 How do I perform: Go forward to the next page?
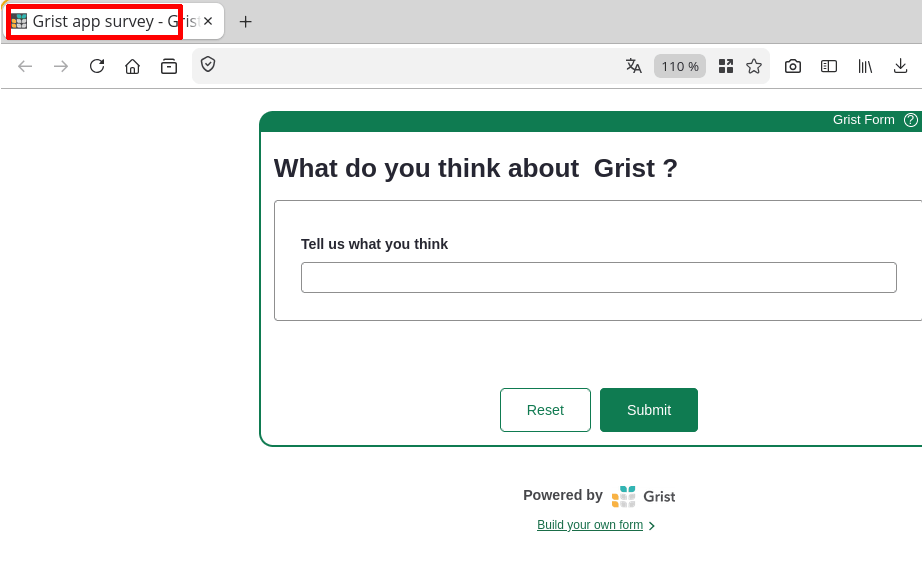[61, 66]
